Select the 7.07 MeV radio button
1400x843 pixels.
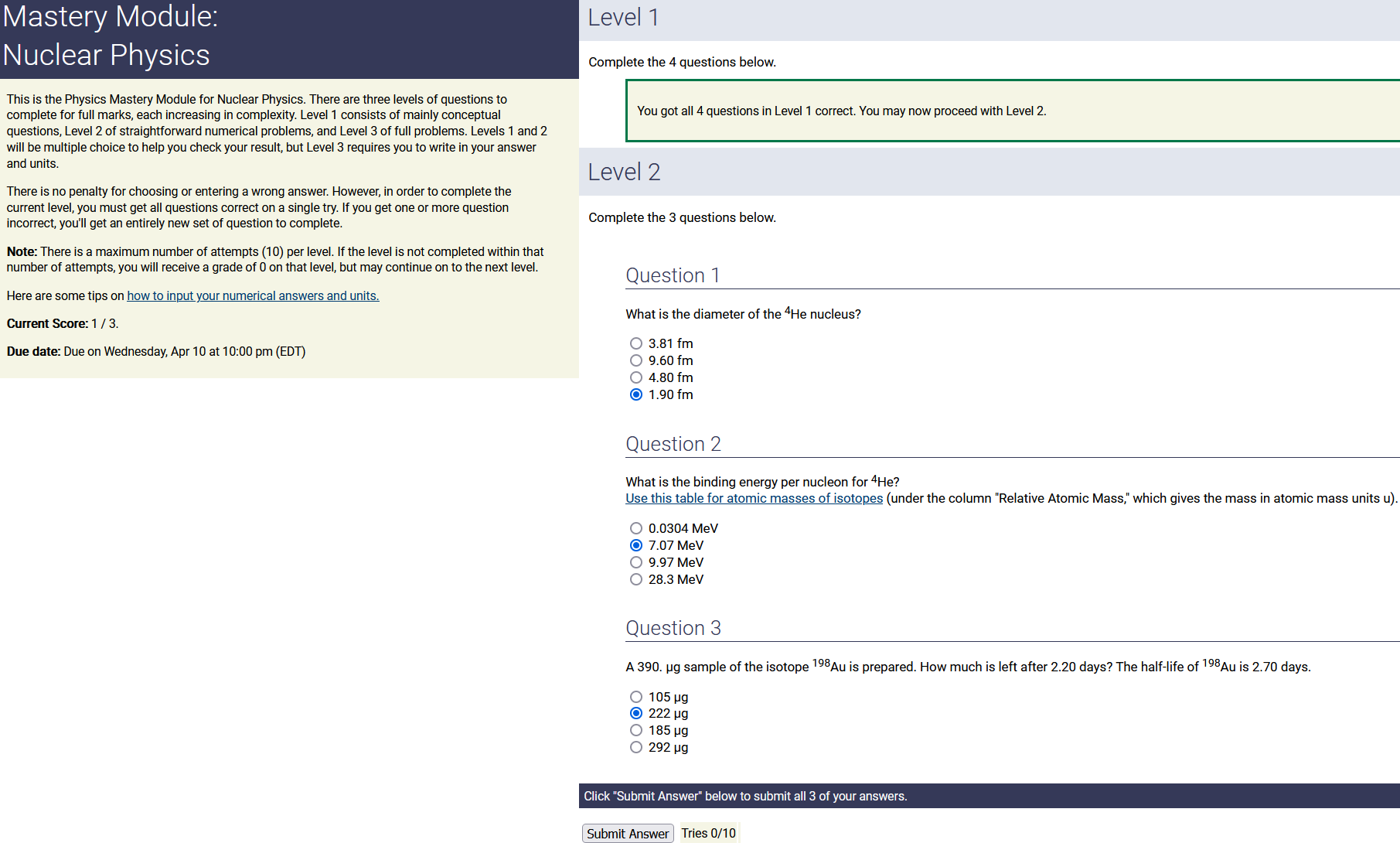pyautogui.click(x=636, y=545)
